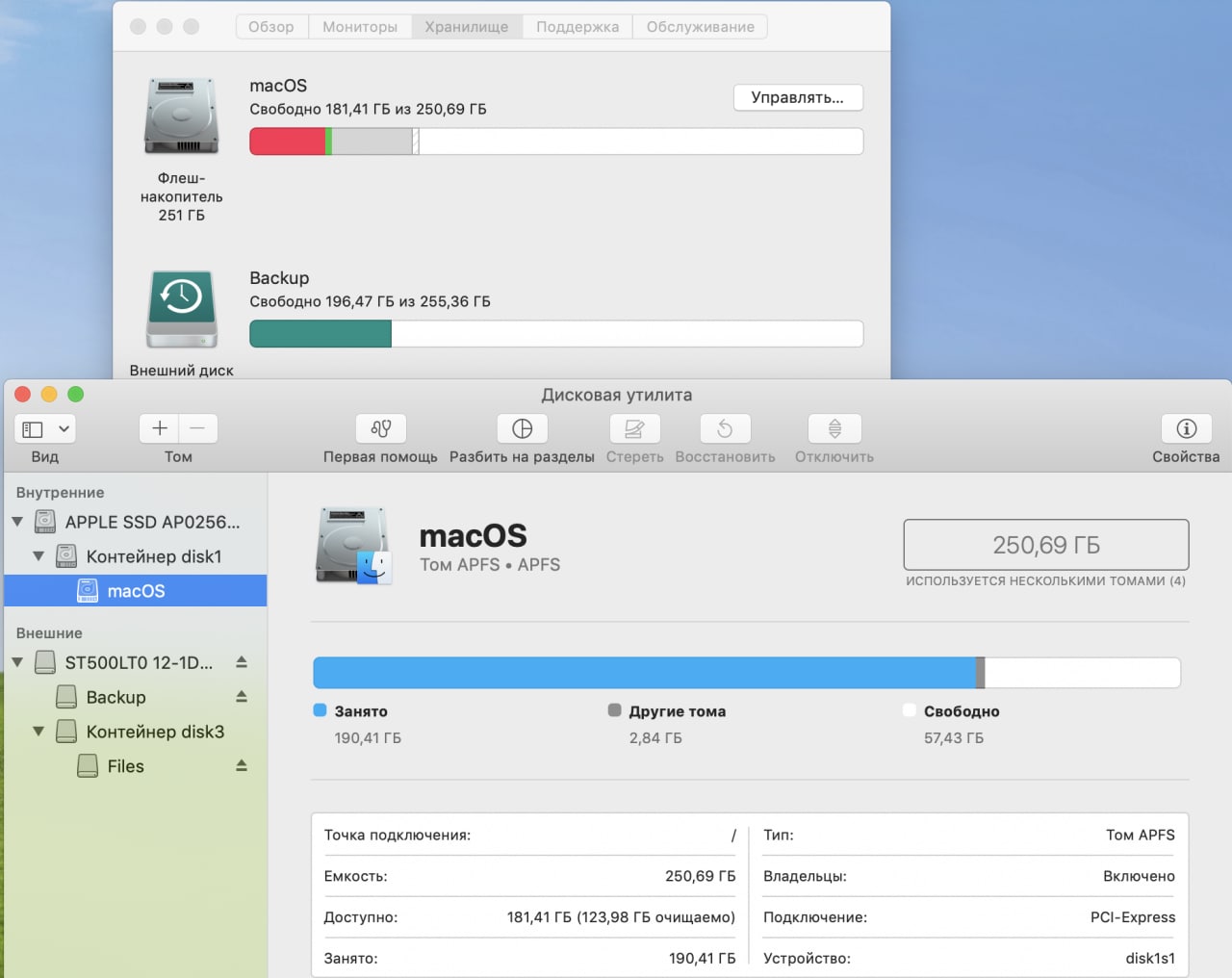Click the green zoom button of Disk Utility
This screenshot has height=978, width=1232.
76,394
